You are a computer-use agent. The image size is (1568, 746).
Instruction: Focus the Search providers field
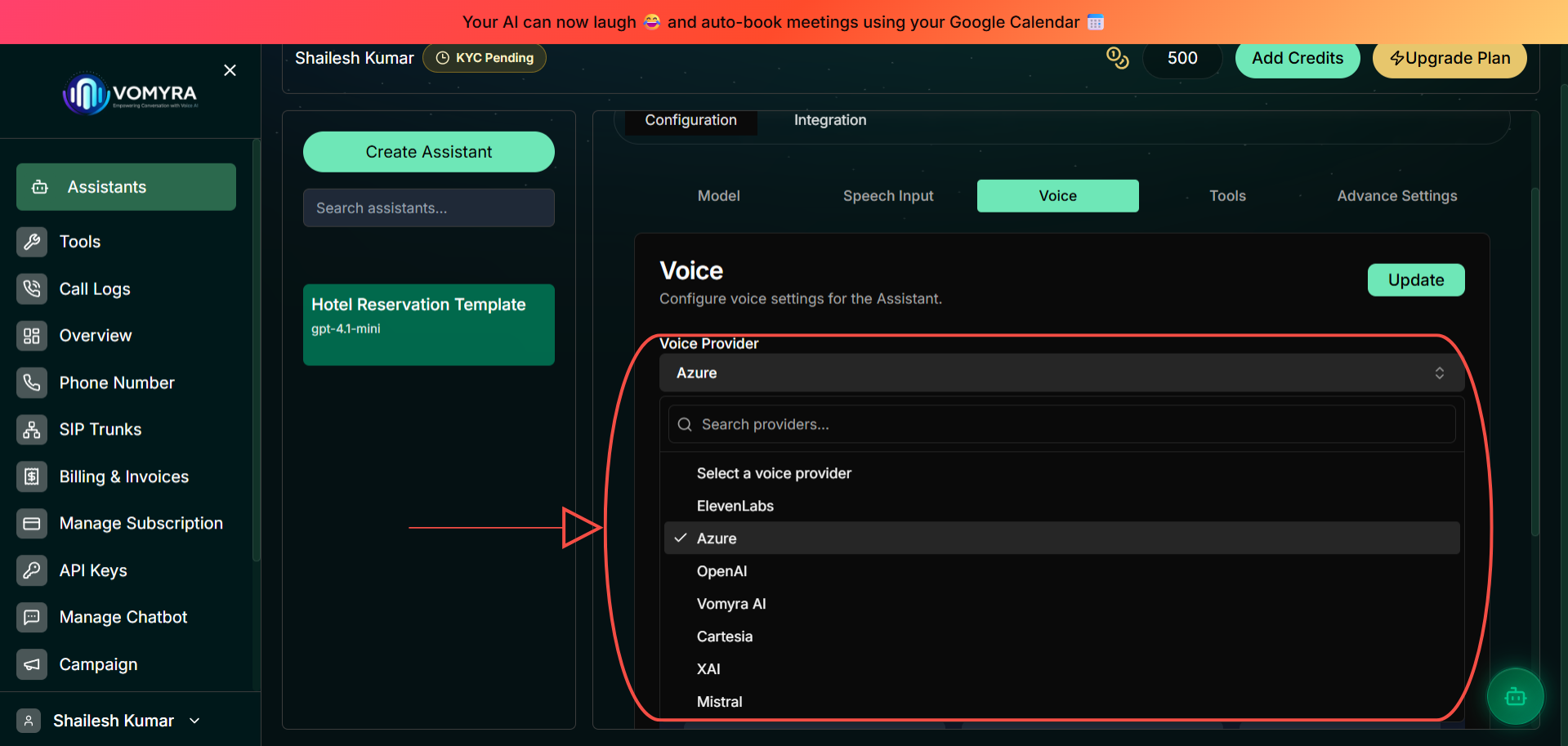[1061, 425]
